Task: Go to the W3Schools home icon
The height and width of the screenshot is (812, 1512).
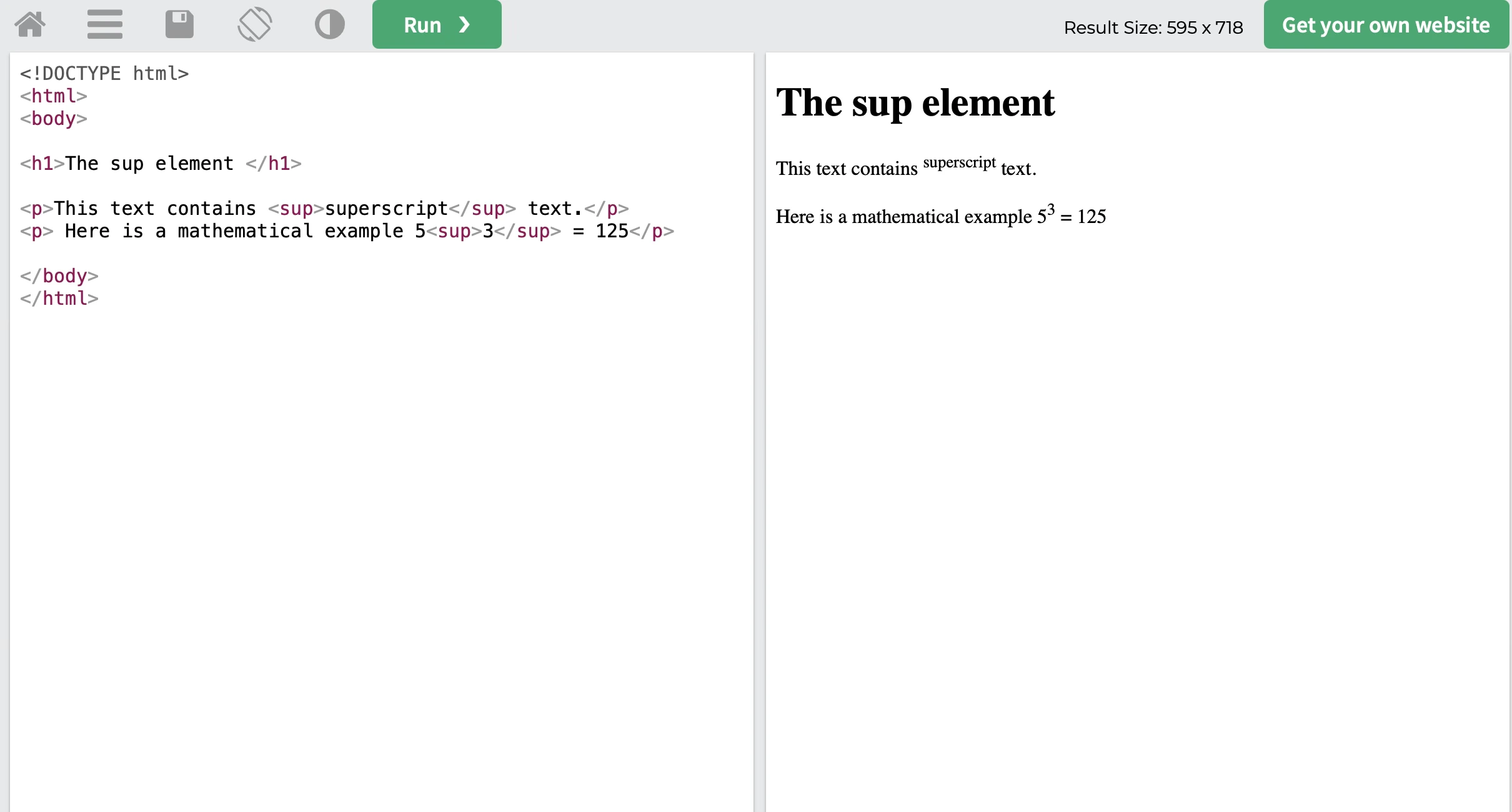Action: tap(30, 24)
